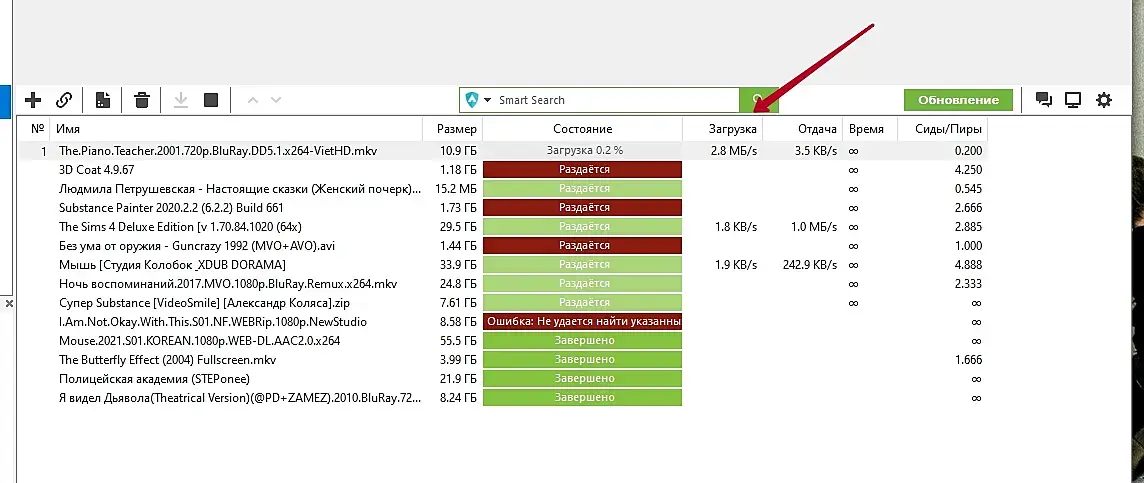Click the 29.5 ГБ size cell

[x=459, y=227]
